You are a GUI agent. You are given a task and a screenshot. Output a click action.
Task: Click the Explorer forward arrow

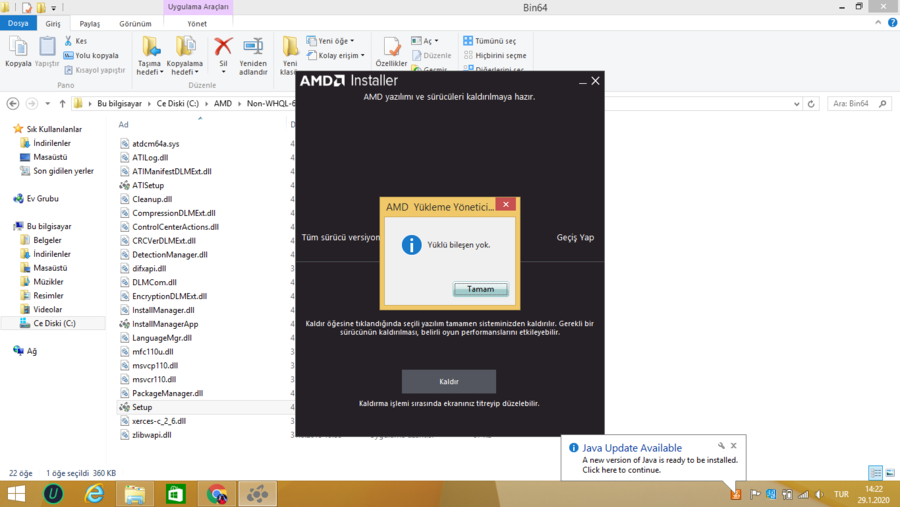(32, 104)
